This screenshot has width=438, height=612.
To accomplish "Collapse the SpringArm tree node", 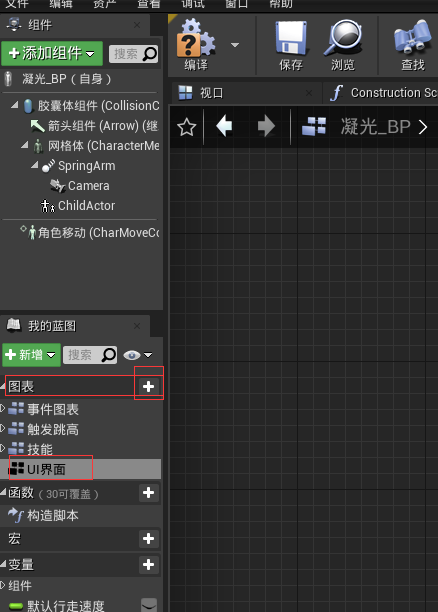I will click(35, 165).
